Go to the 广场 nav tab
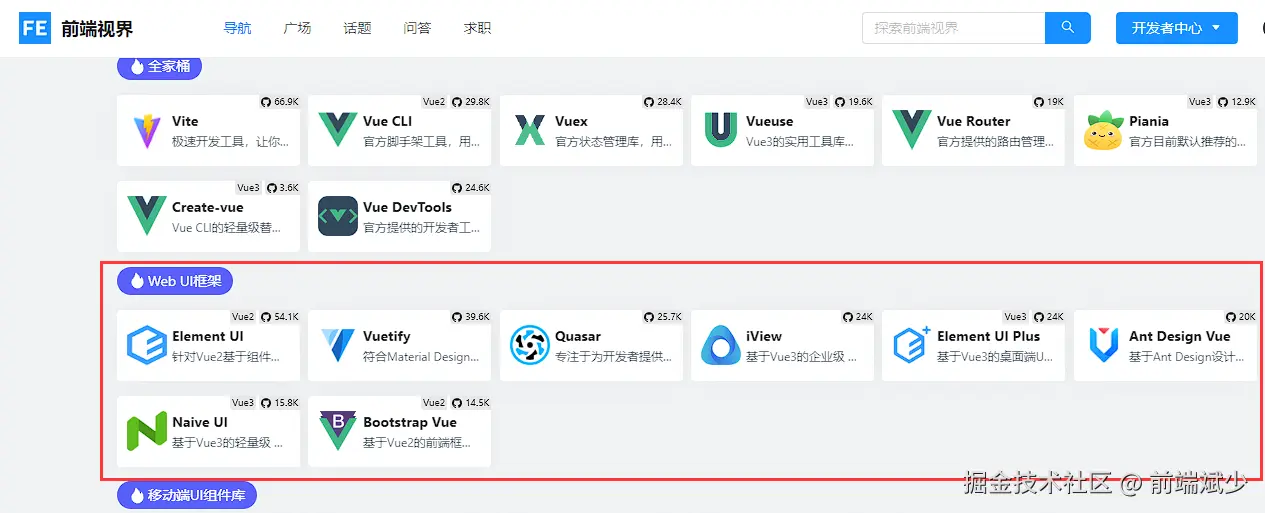Viewport: 1265px width, 513px height. (297, 28)
